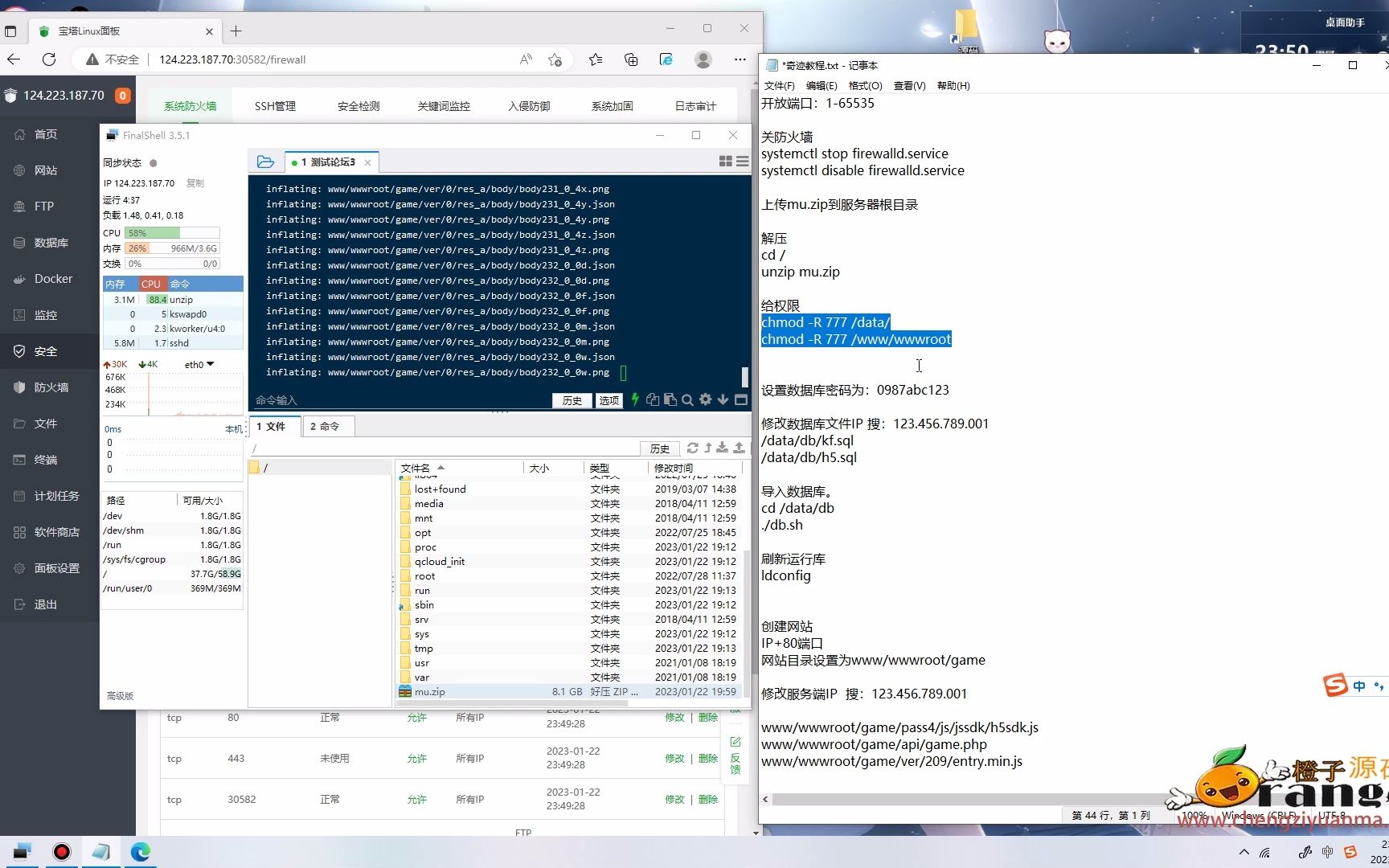This screenshot has height=868, width=1389.
Task: Click the 历史 button in file path bar
Action: [660, 448]
